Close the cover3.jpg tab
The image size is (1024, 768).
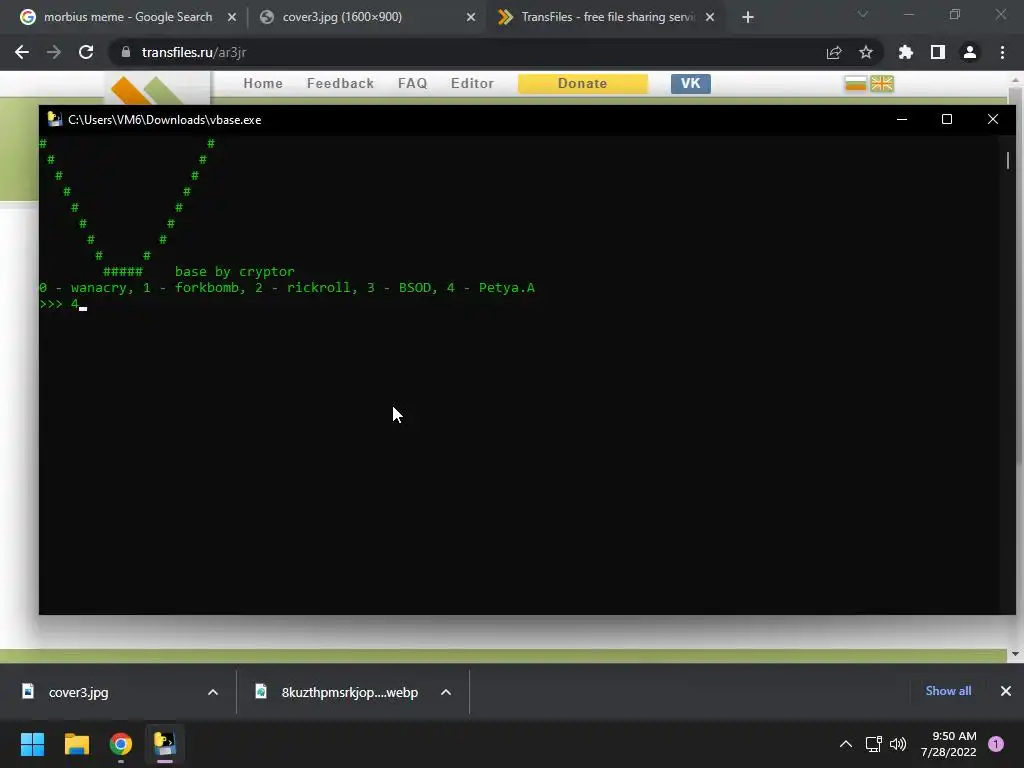pos(471,17)
